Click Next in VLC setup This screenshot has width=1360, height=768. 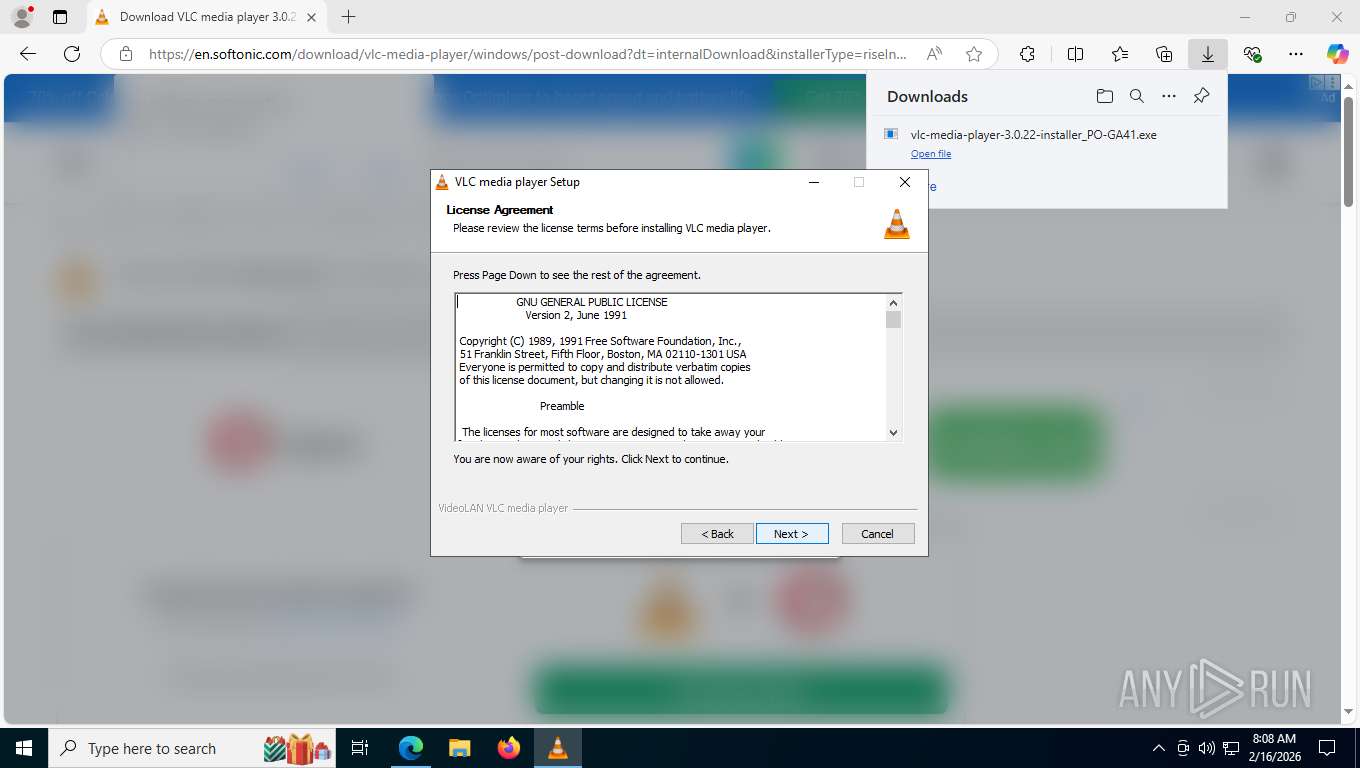[x=792, y=534]
